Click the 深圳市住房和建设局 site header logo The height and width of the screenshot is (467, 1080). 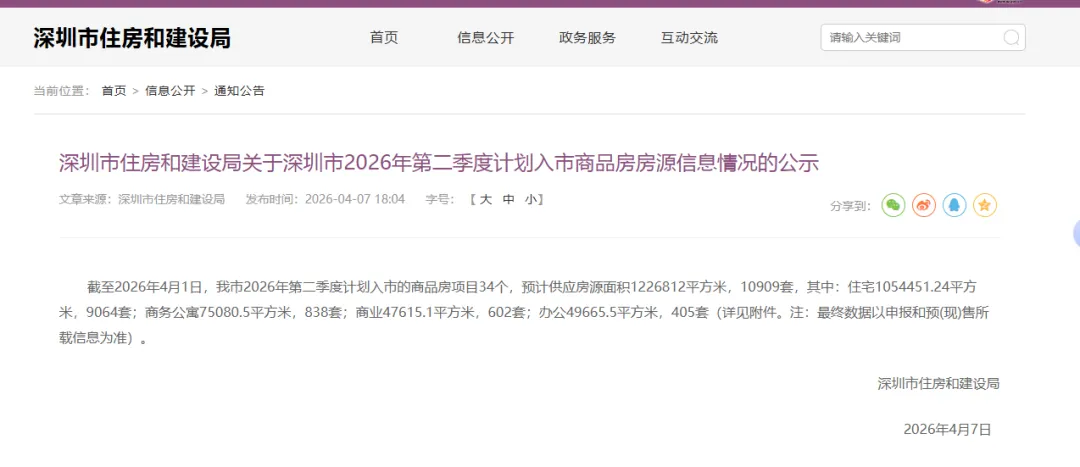click(x=132, y=38)
